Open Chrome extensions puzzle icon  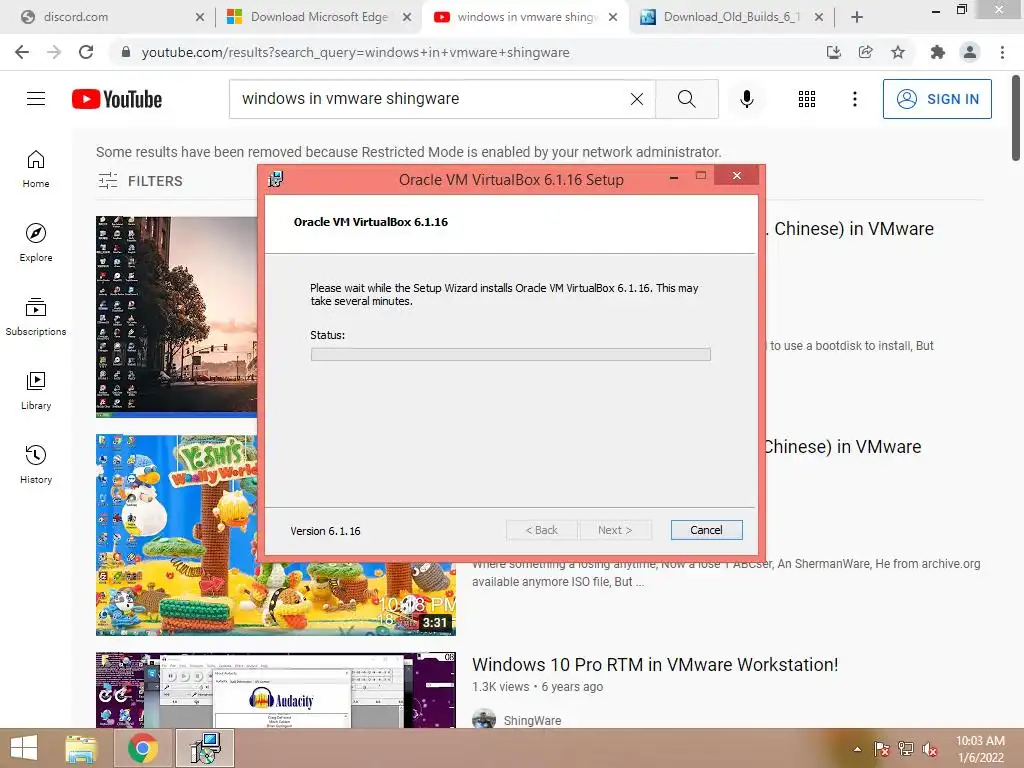[x=938, y=52]
